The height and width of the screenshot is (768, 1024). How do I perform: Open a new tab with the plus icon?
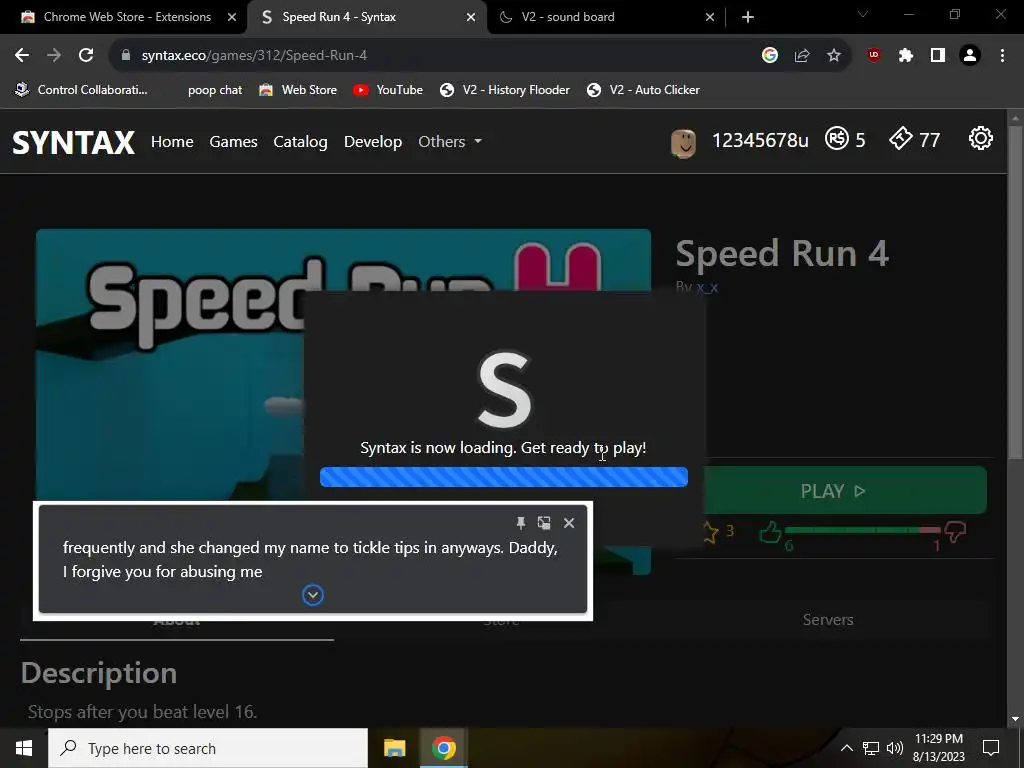click(748, 17)
